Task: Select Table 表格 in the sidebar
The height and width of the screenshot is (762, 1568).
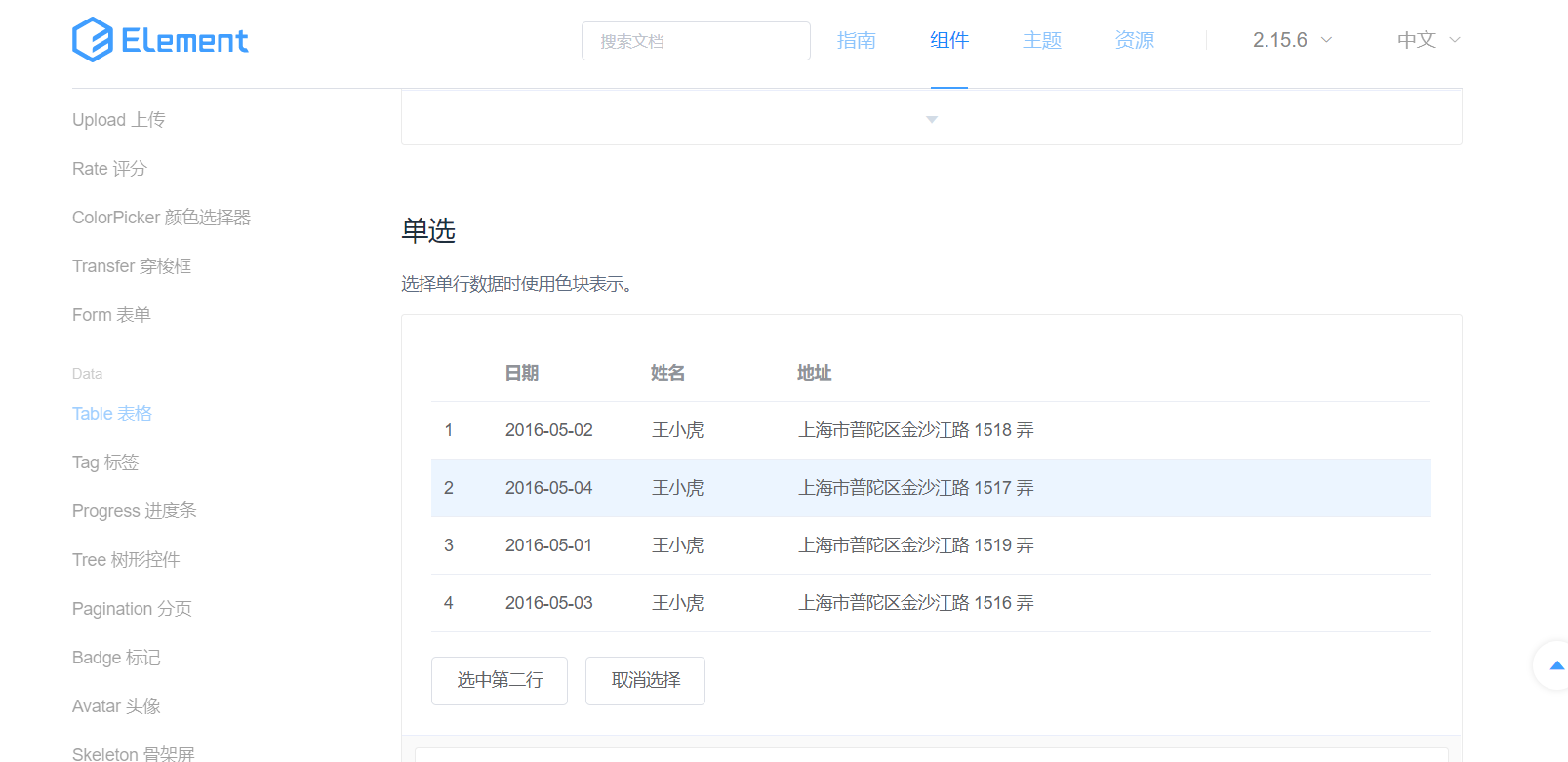Action: coord(112,414)
